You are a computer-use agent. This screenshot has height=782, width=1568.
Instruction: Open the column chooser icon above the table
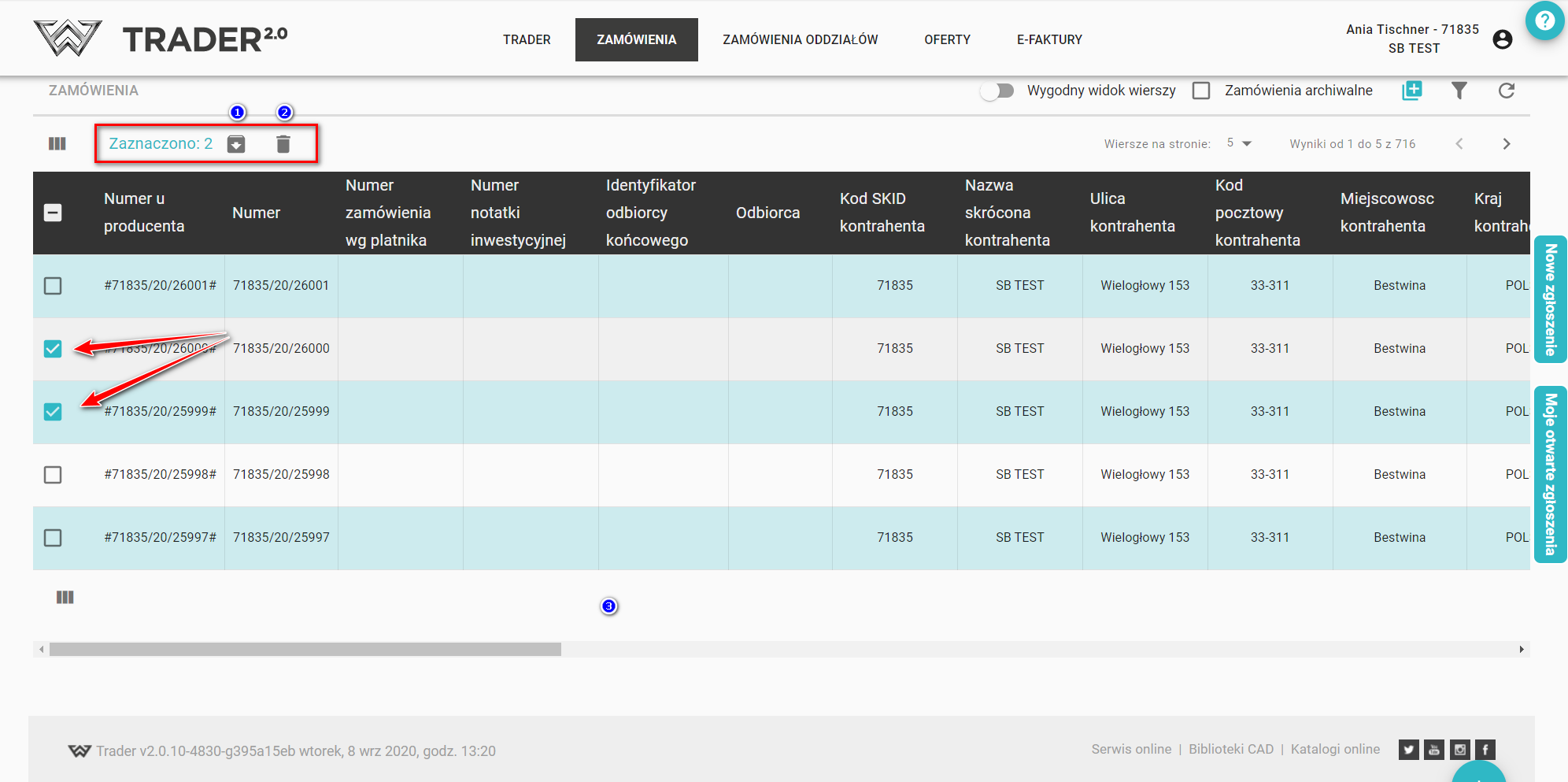tap(57, 144)
